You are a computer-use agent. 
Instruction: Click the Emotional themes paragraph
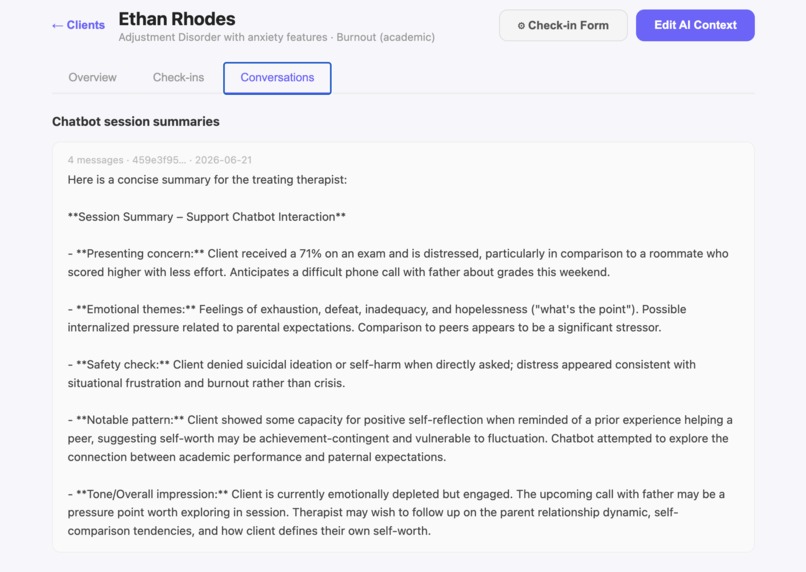tap(377, 319)
